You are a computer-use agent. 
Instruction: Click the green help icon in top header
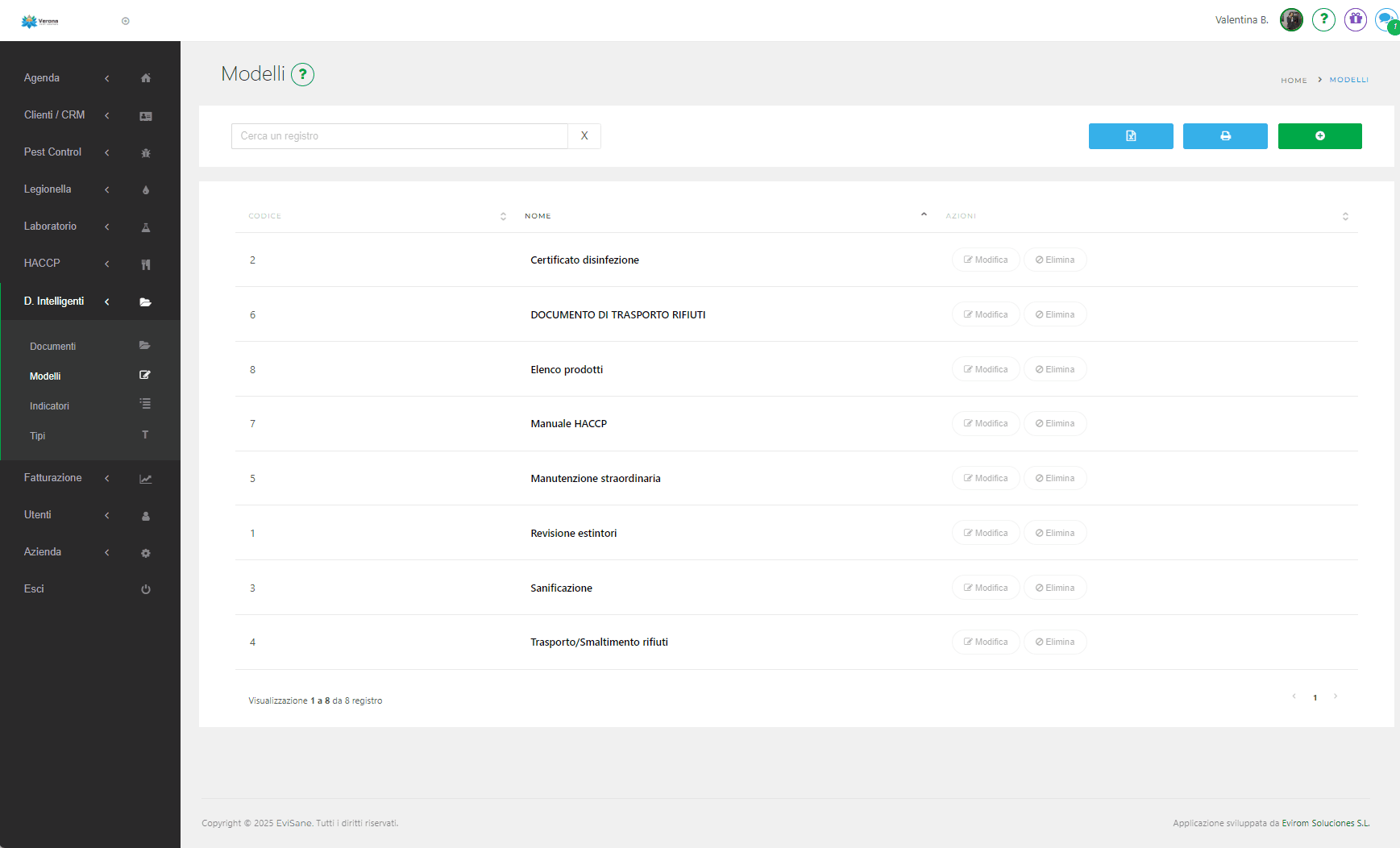click(x=1323, y=19)
